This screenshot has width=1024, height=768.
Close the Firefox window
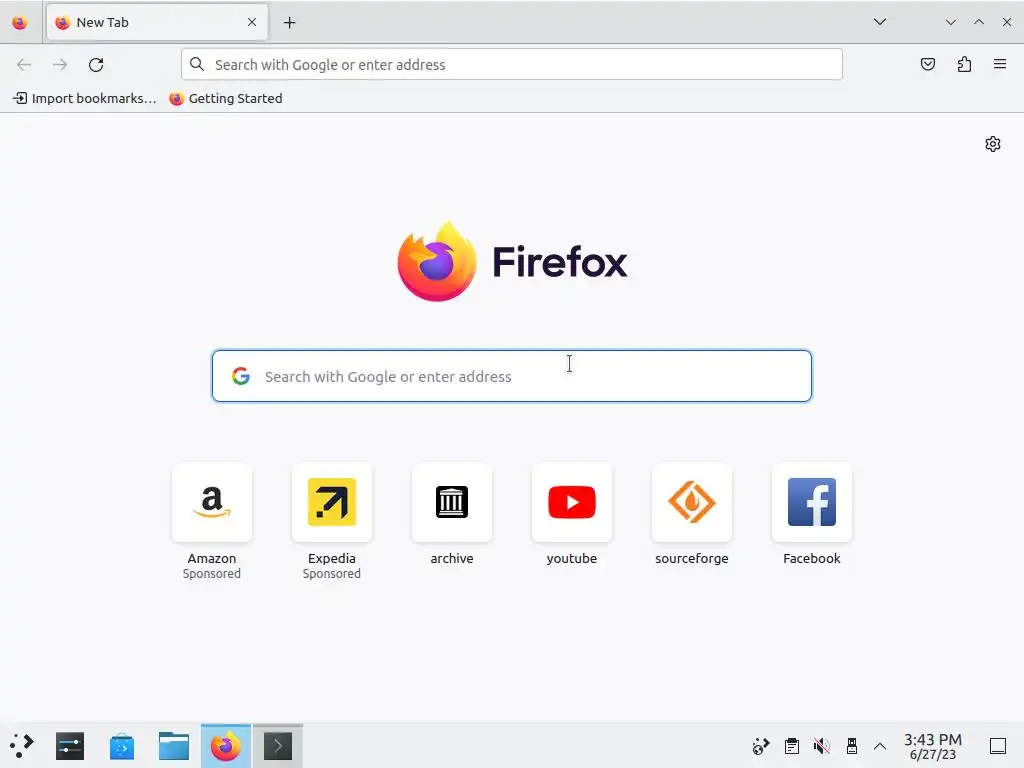[x=1006, y=22]
